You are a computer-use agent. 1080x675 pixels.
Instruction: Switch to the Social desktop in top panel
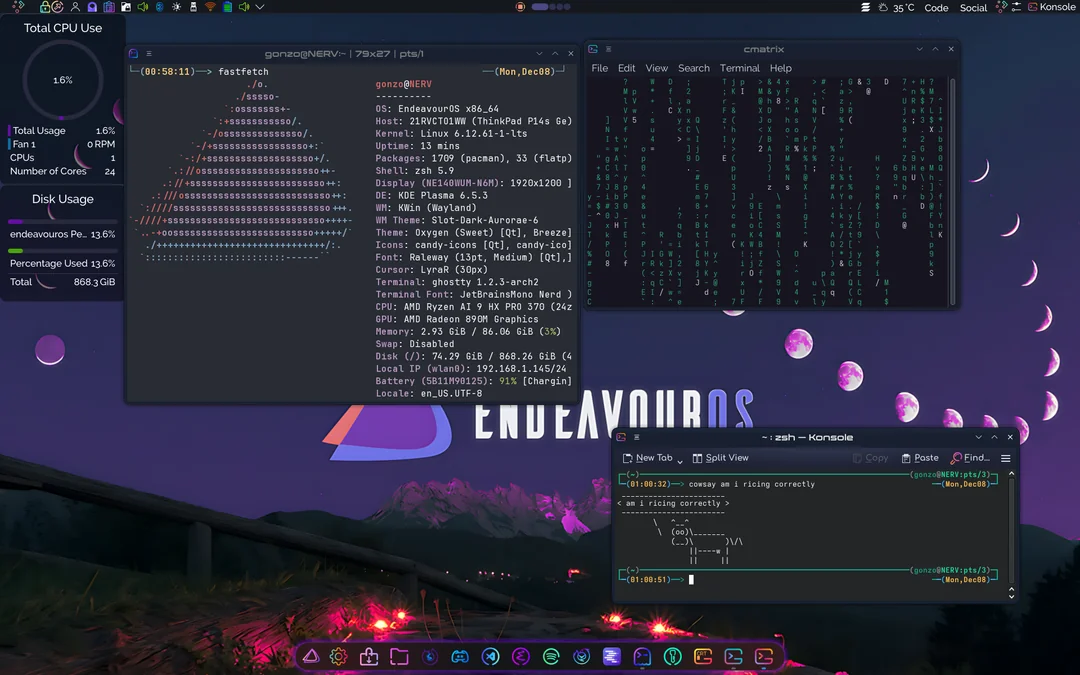point(973,8)
